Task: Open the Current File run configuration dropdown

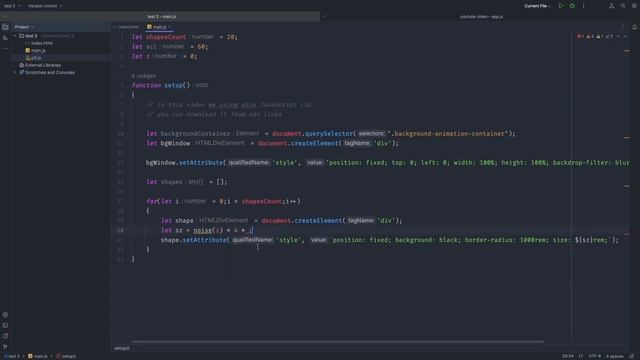Action: (537, 6)
